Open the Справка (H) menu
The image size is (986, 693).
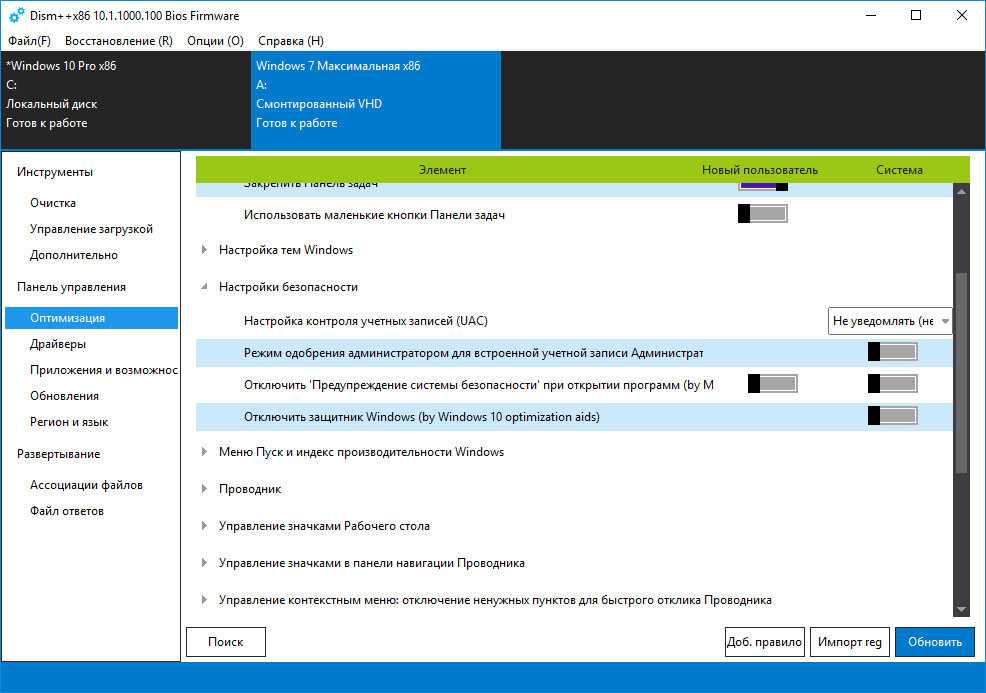[291, 41]
